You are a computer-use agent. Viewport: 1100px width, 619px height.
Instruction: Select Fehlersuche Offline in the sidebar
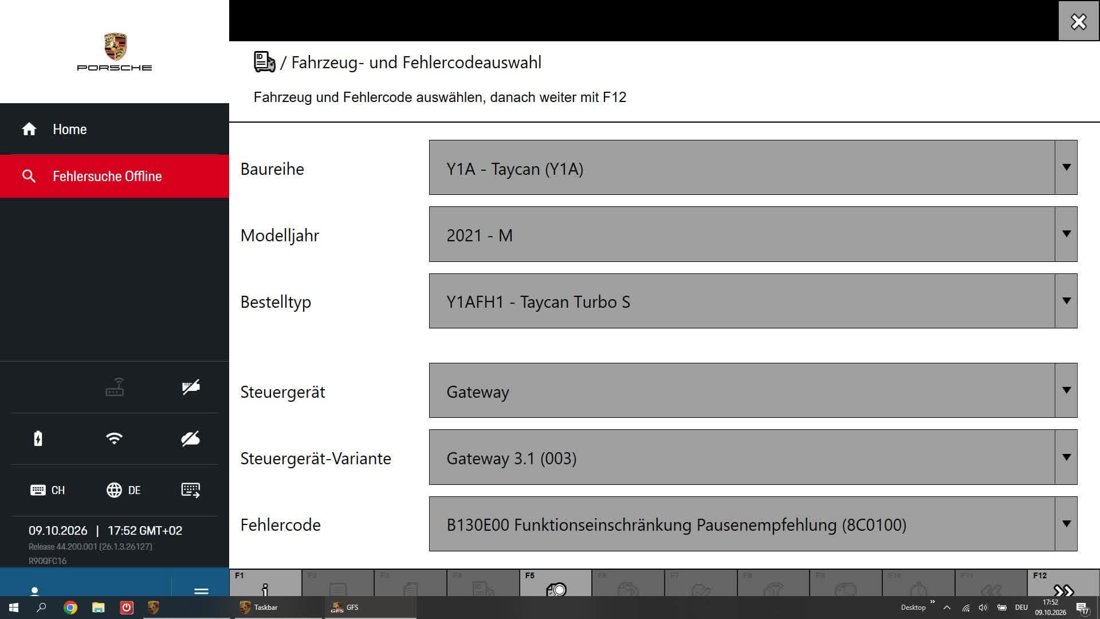click(x=114, y=176)
